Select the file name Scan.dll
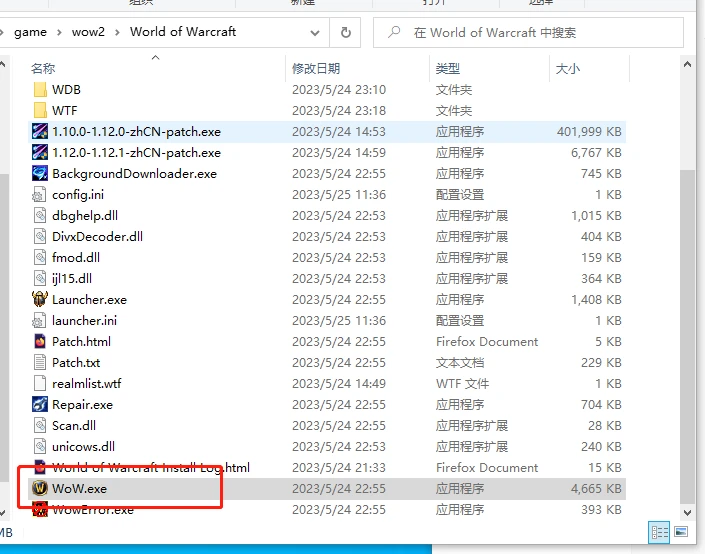Viewport: 705px width, 554px height. (x=74, y=425)
